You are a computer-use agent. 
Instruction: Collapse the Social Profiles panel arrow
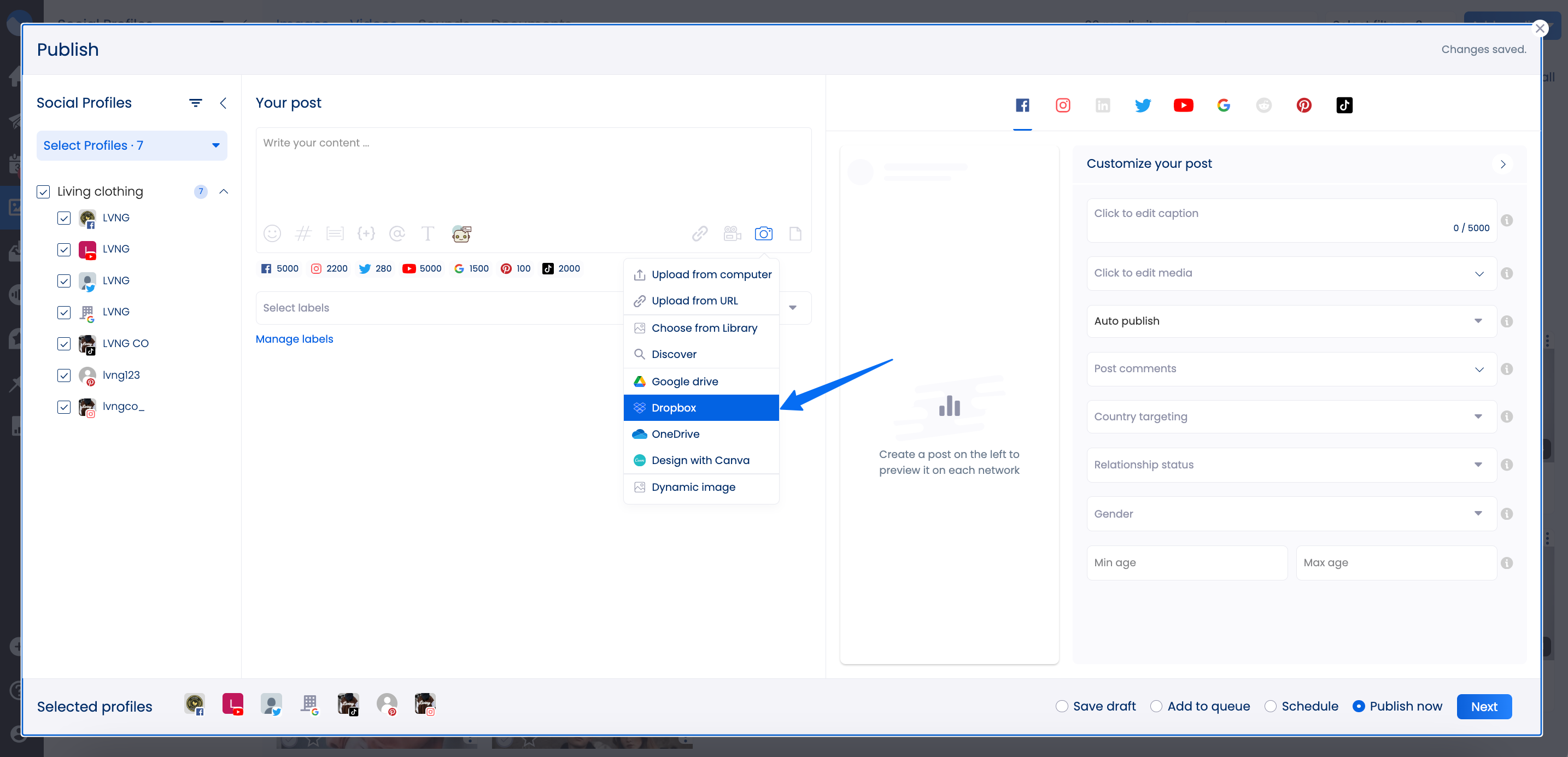224,103
